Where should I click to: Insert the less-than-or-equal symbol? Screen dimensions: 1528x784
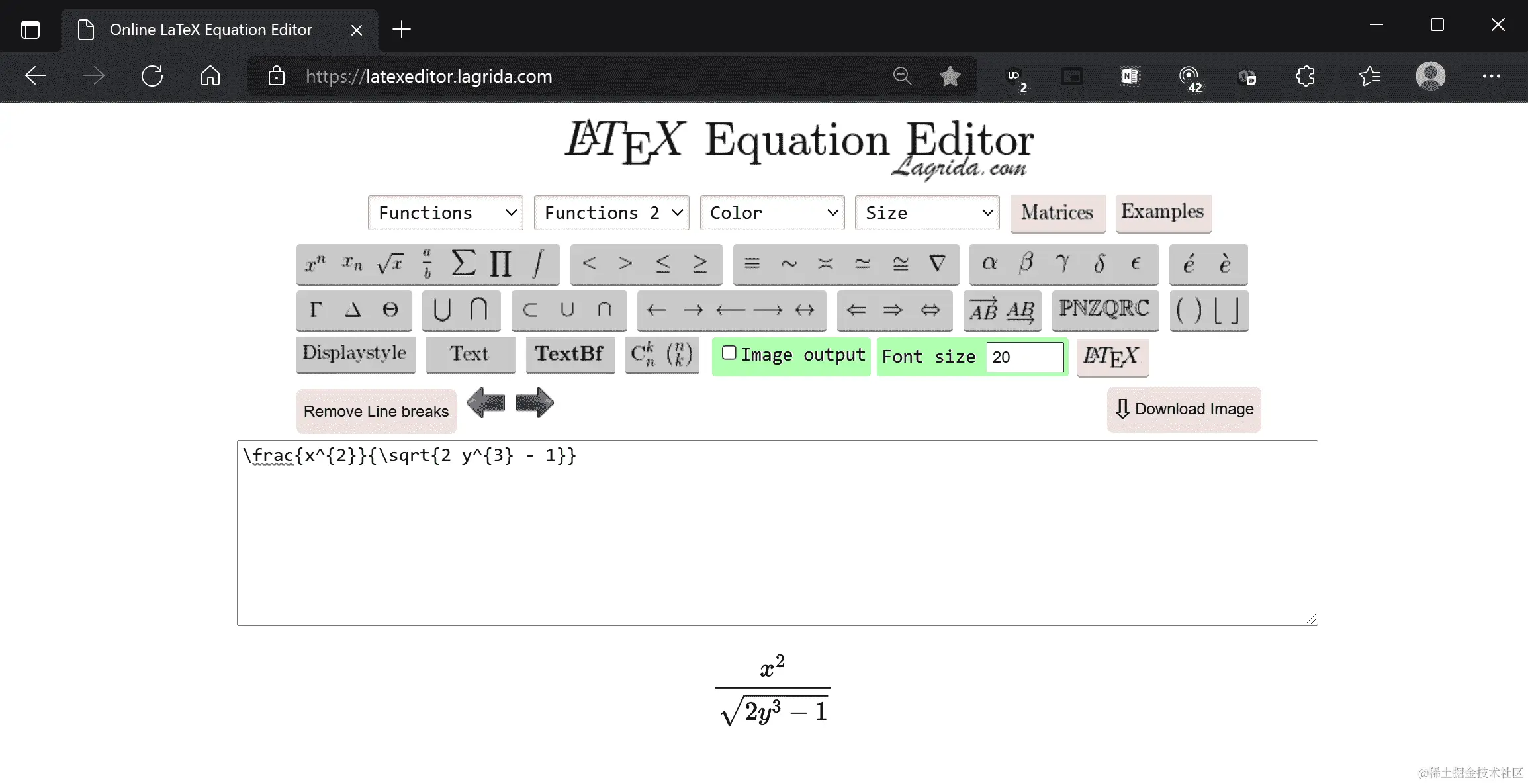(662, 264)
